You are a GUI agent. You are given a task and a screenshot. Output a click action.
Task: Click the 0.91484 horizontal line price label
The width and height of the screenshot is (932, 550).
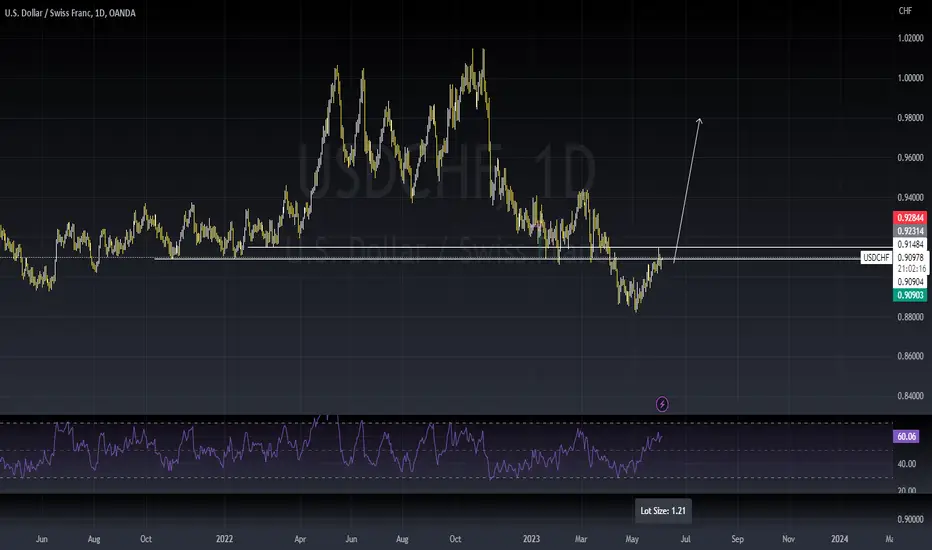tap(910, 244)
